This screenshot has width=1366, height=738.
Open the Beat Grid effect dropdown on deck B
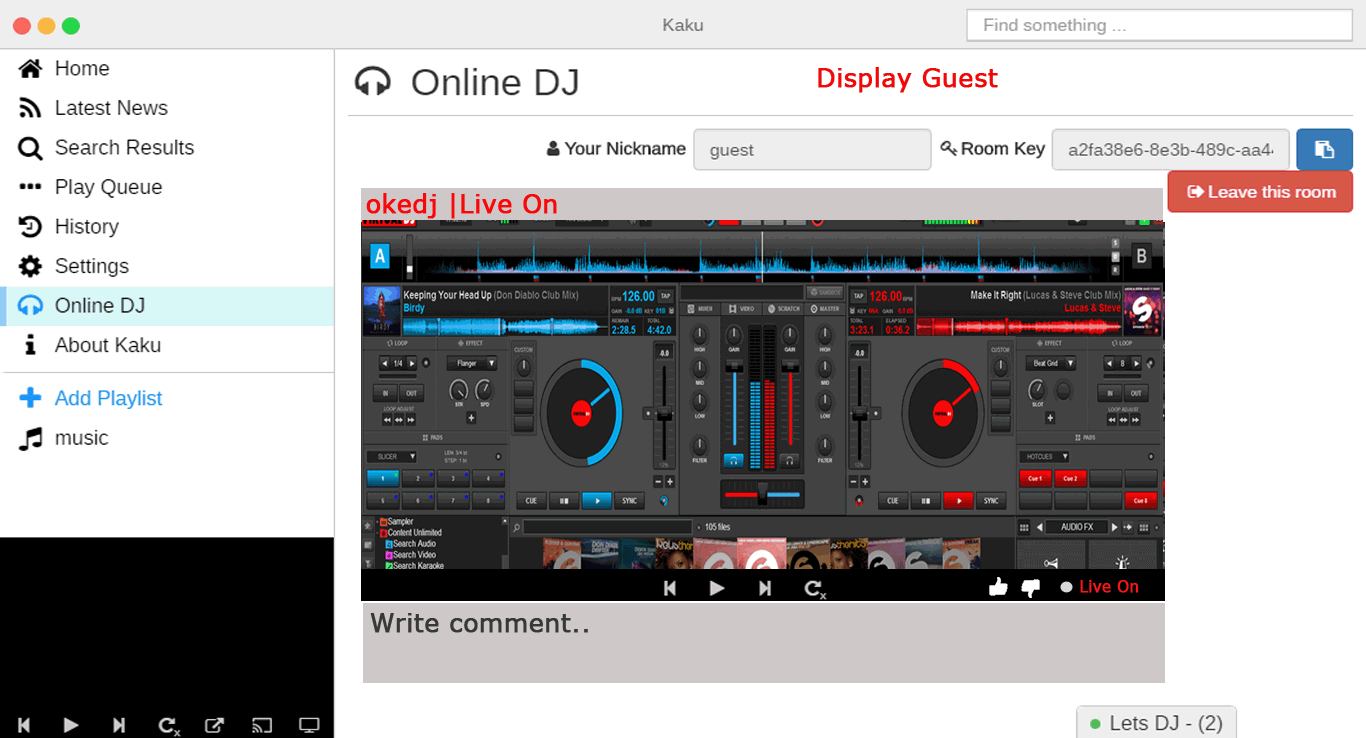[1051, 363]
